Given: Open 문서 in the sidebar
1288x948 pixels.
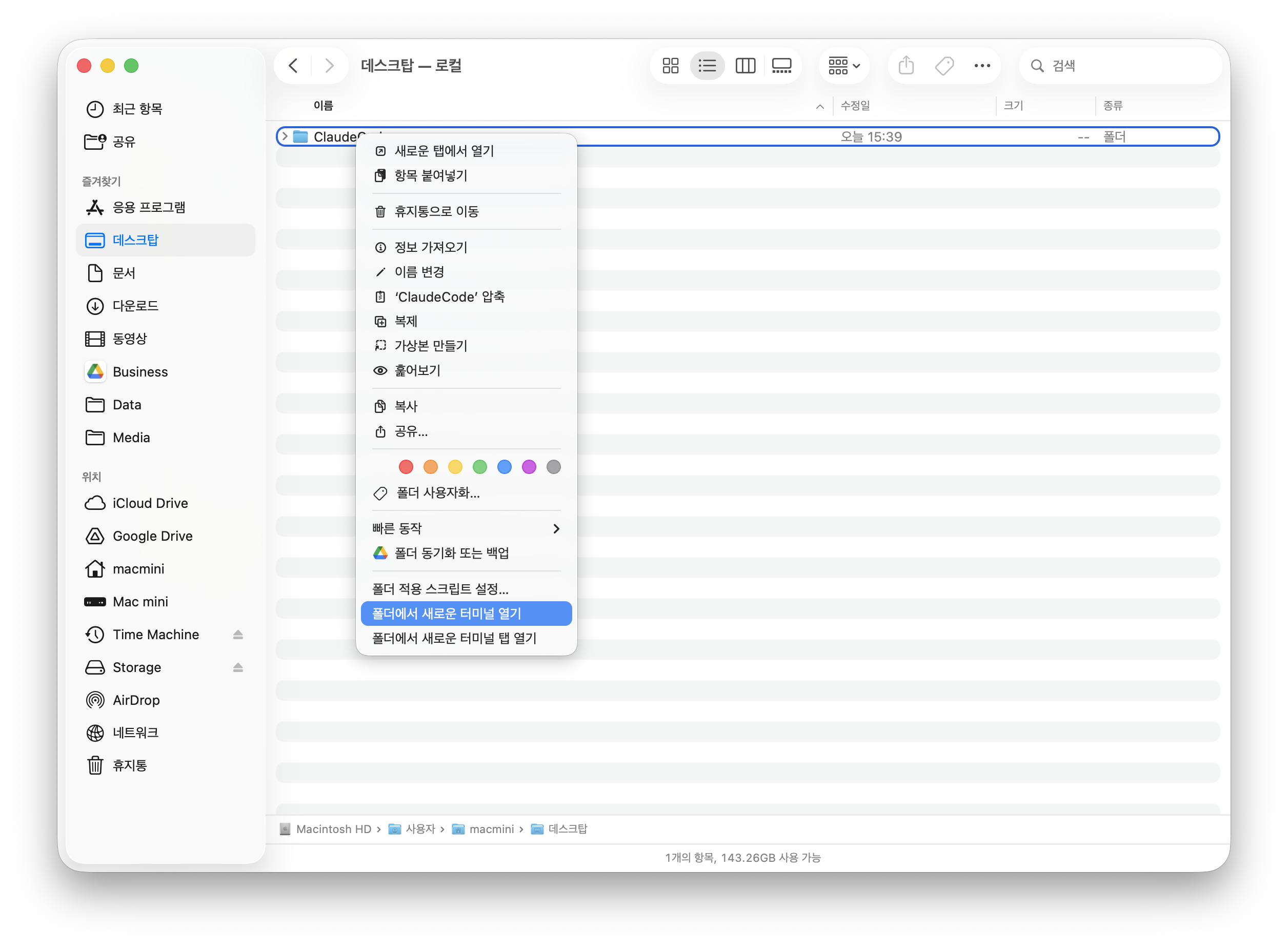Looking at the screenshot, I should (x=165, y=272).
